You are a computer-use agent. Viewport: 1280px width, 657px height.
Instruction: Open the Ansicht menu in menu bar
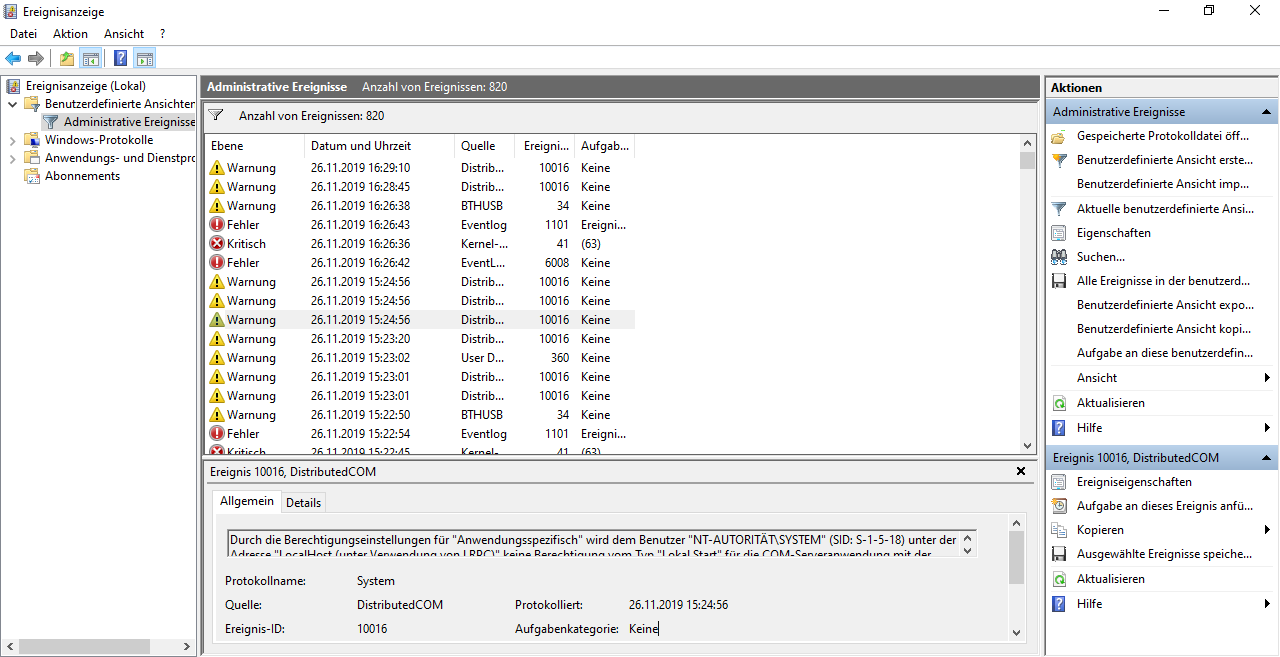pos(124,34)
